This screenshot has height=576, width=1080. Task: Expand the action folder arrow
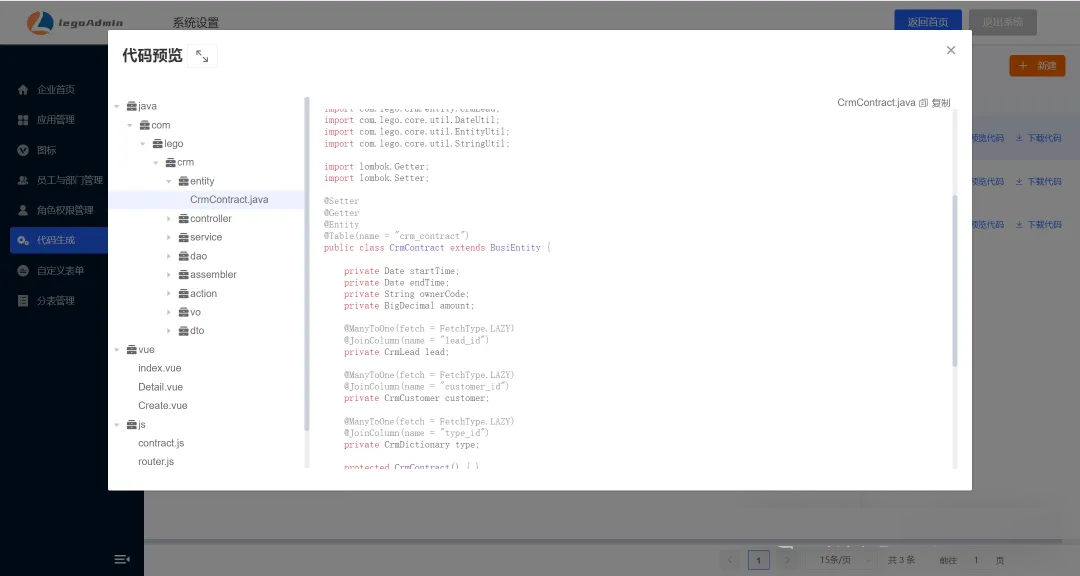click(x=169, y=294)
